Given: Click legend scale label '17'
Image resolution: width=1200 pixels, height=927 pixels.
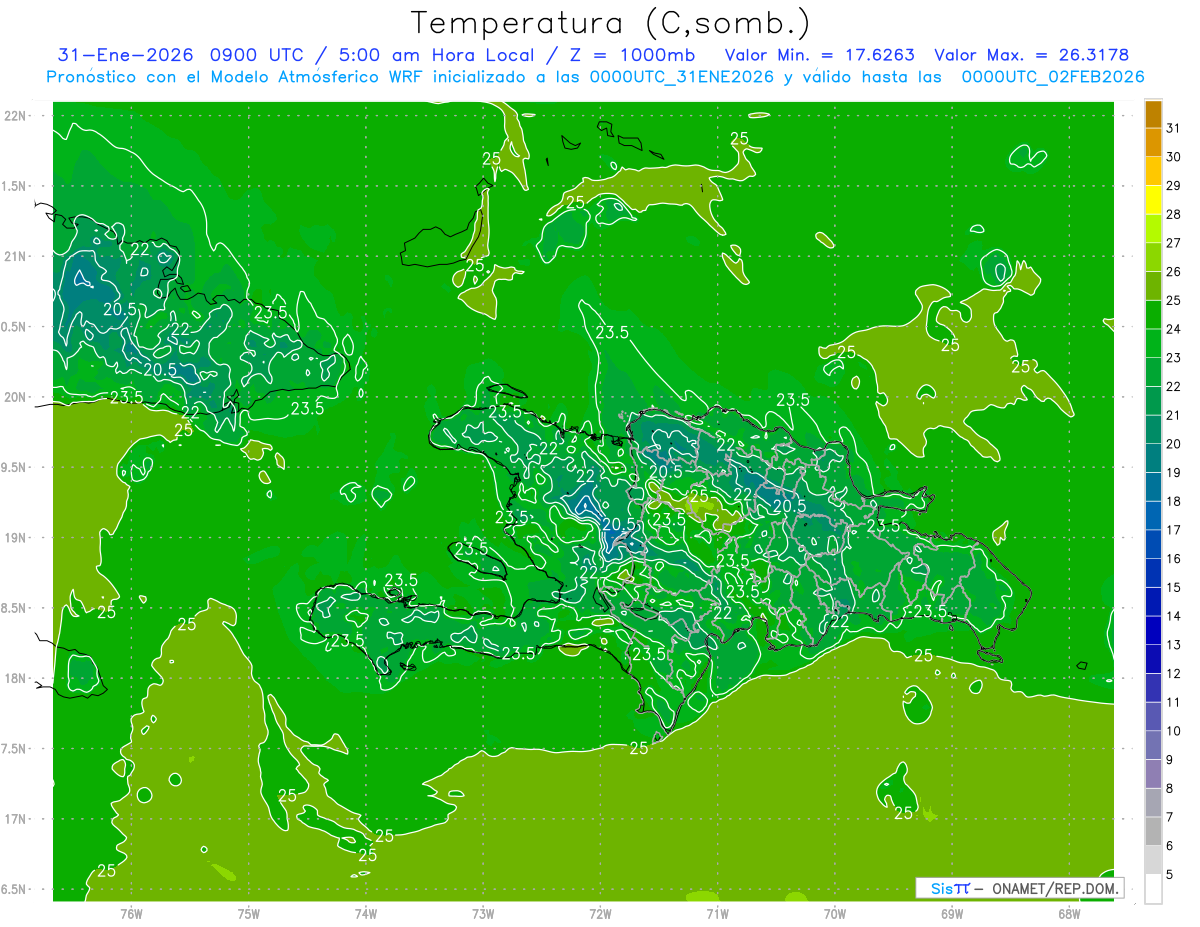Looking at the screenshot, I should (x=1174, y=530).
